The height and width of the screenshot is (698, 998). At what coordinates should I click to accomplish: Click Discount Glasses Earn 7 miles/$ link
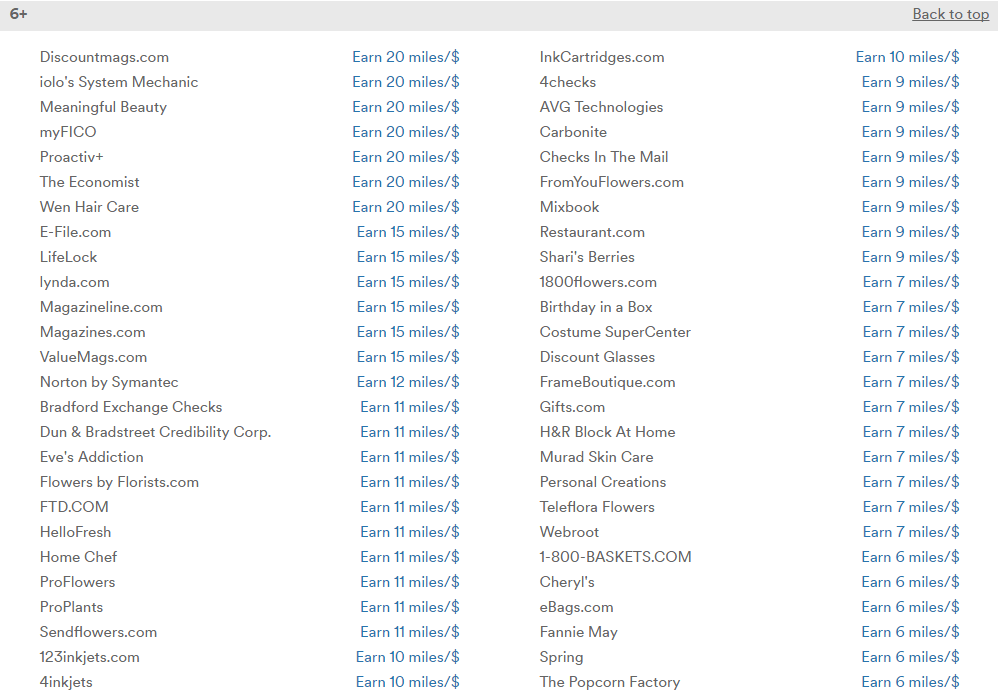(x=911, y=357)
